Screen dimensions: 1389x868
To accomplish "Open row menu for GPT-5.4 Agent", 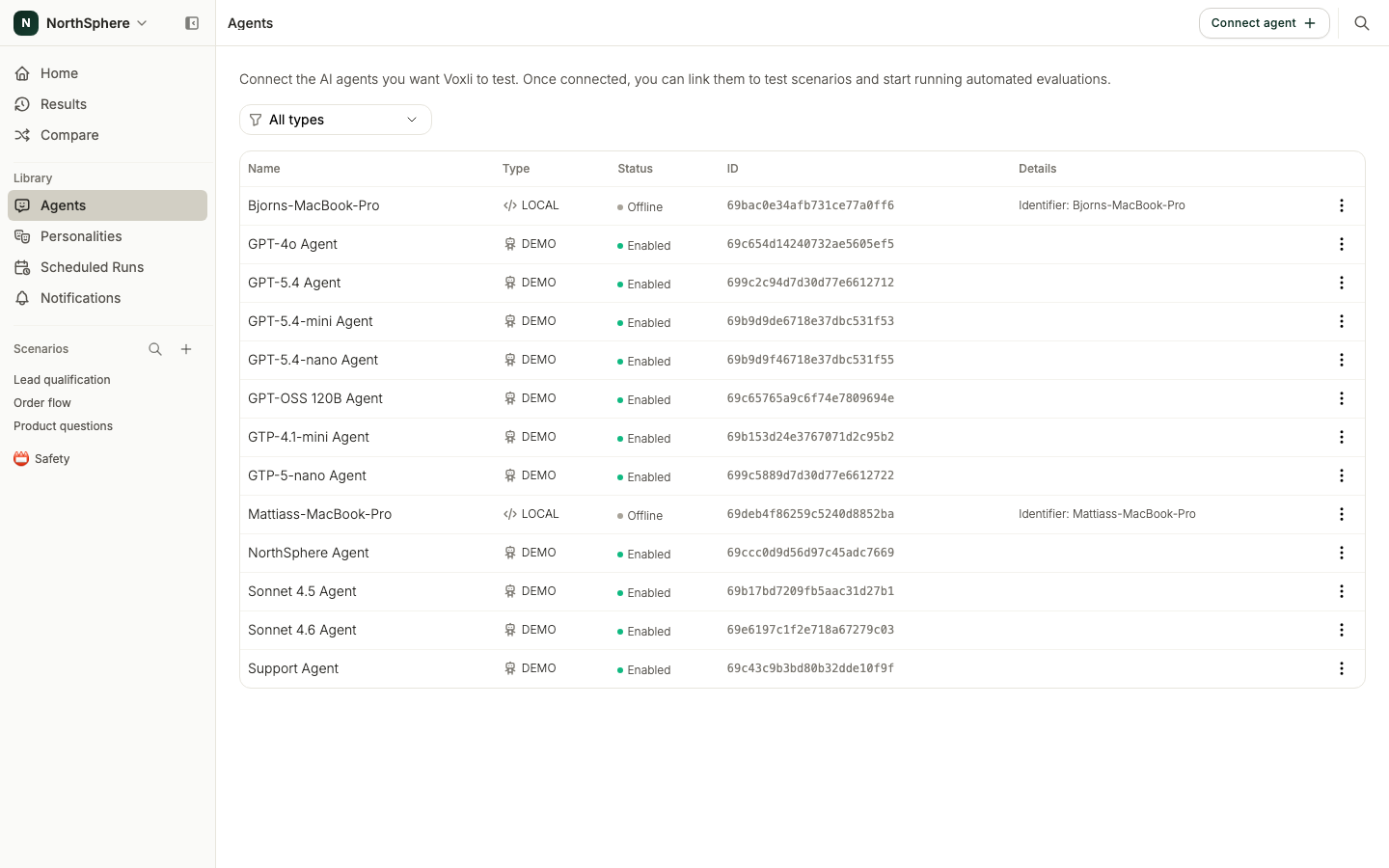I will click(x=1341, y=283).
